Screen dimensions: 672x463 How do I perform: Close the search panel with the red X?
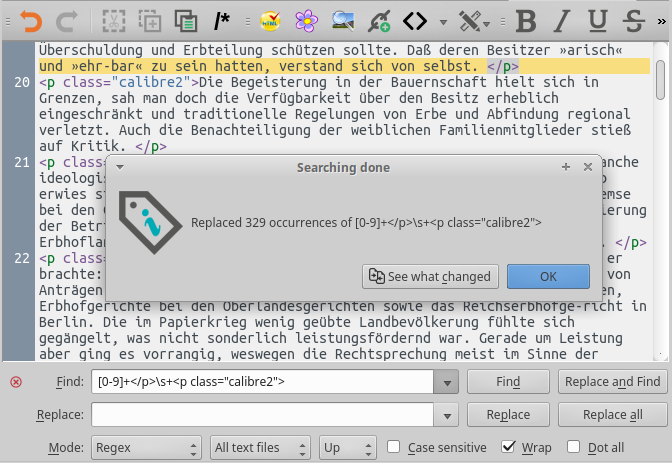coord(16,382)
